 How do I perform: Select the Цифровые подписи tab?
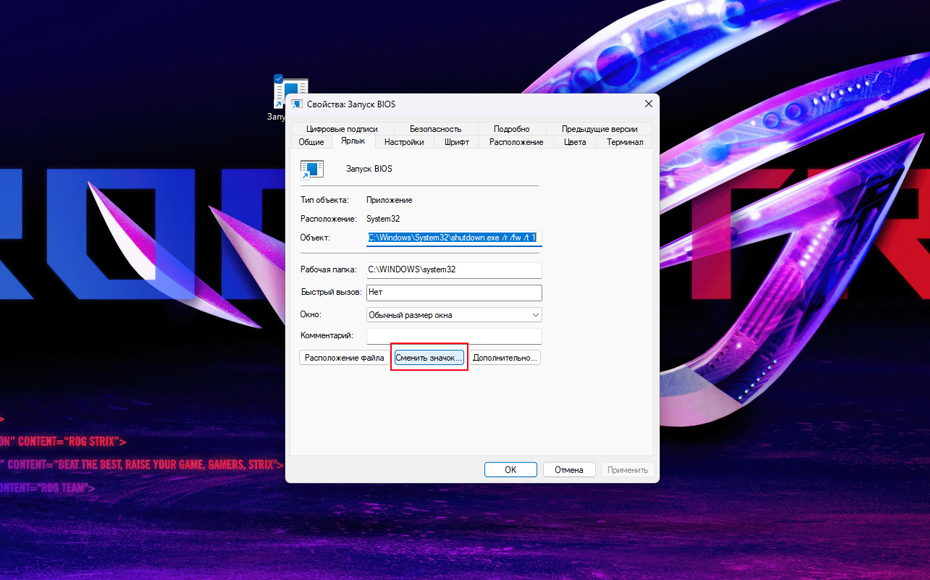(x=341, y=129)
